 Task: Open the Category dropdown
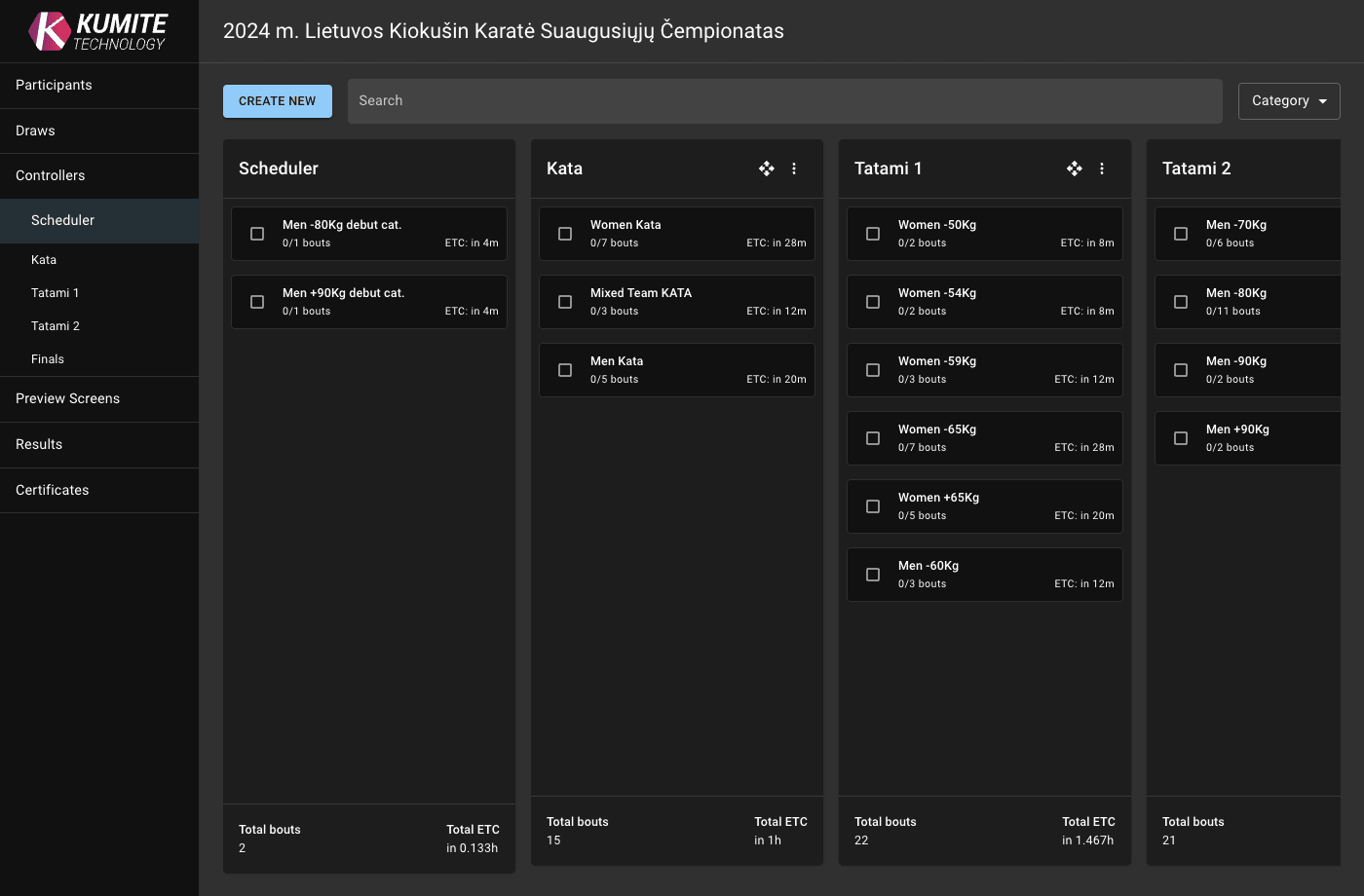pyautogui.click(x=1288, y=101)
